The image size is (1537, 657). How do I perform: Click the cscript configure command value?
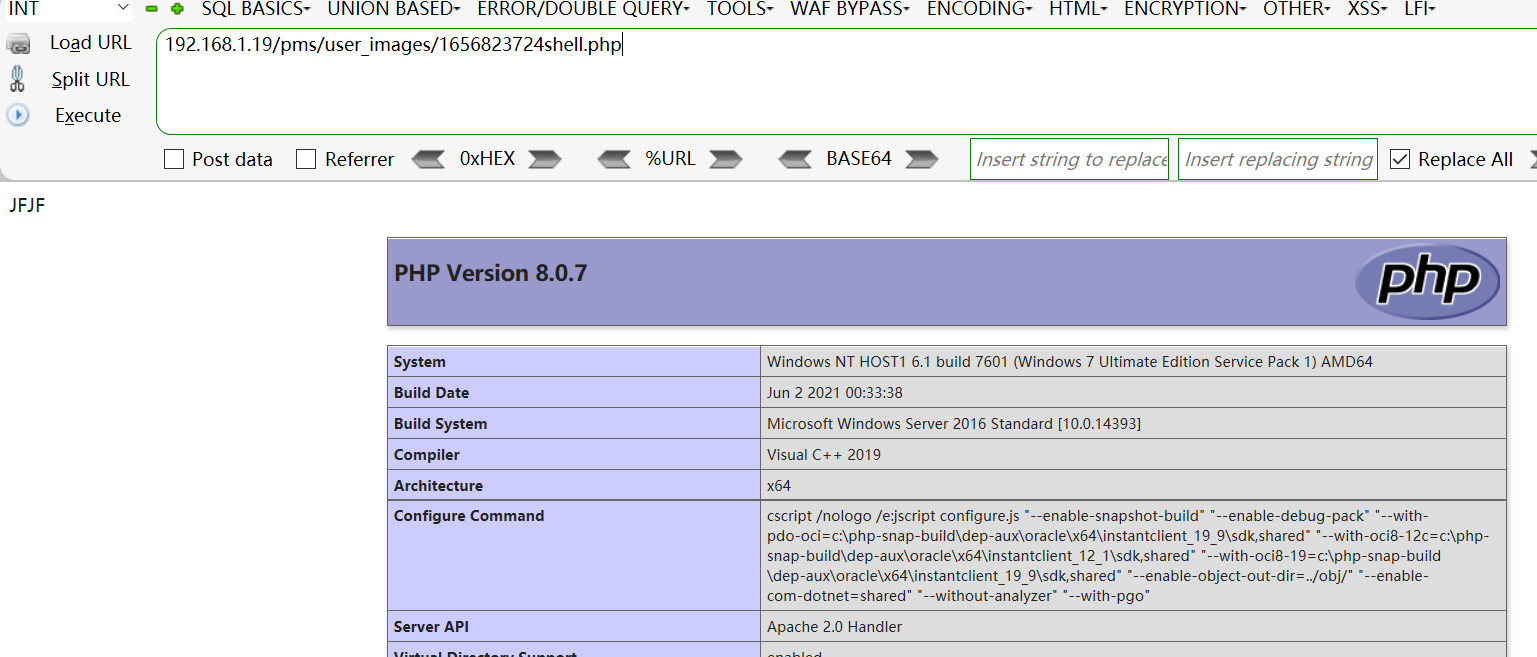(x=1128, y=556)
